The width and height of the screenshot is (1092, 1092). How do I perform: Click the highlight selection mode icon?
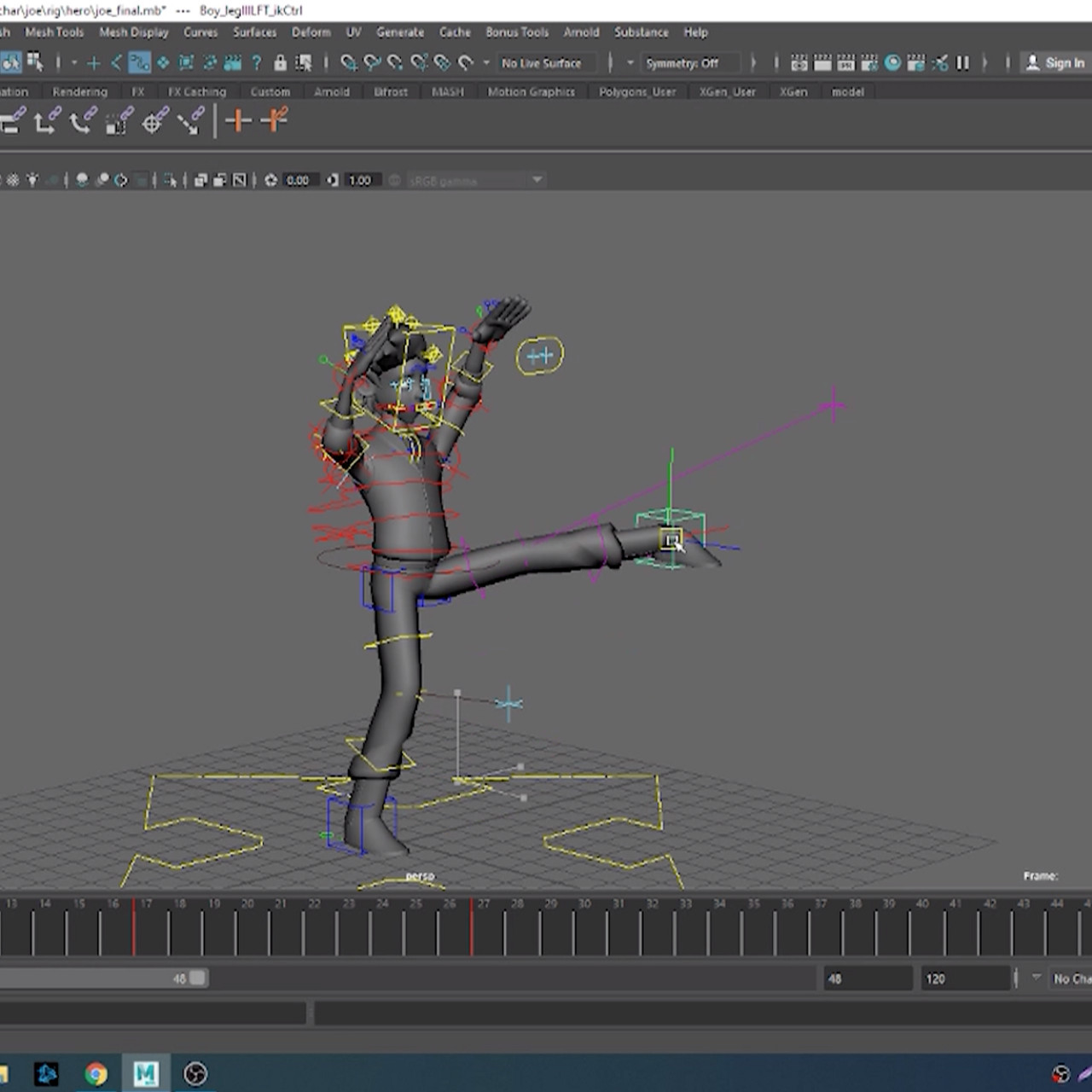[x=304, y=62]
